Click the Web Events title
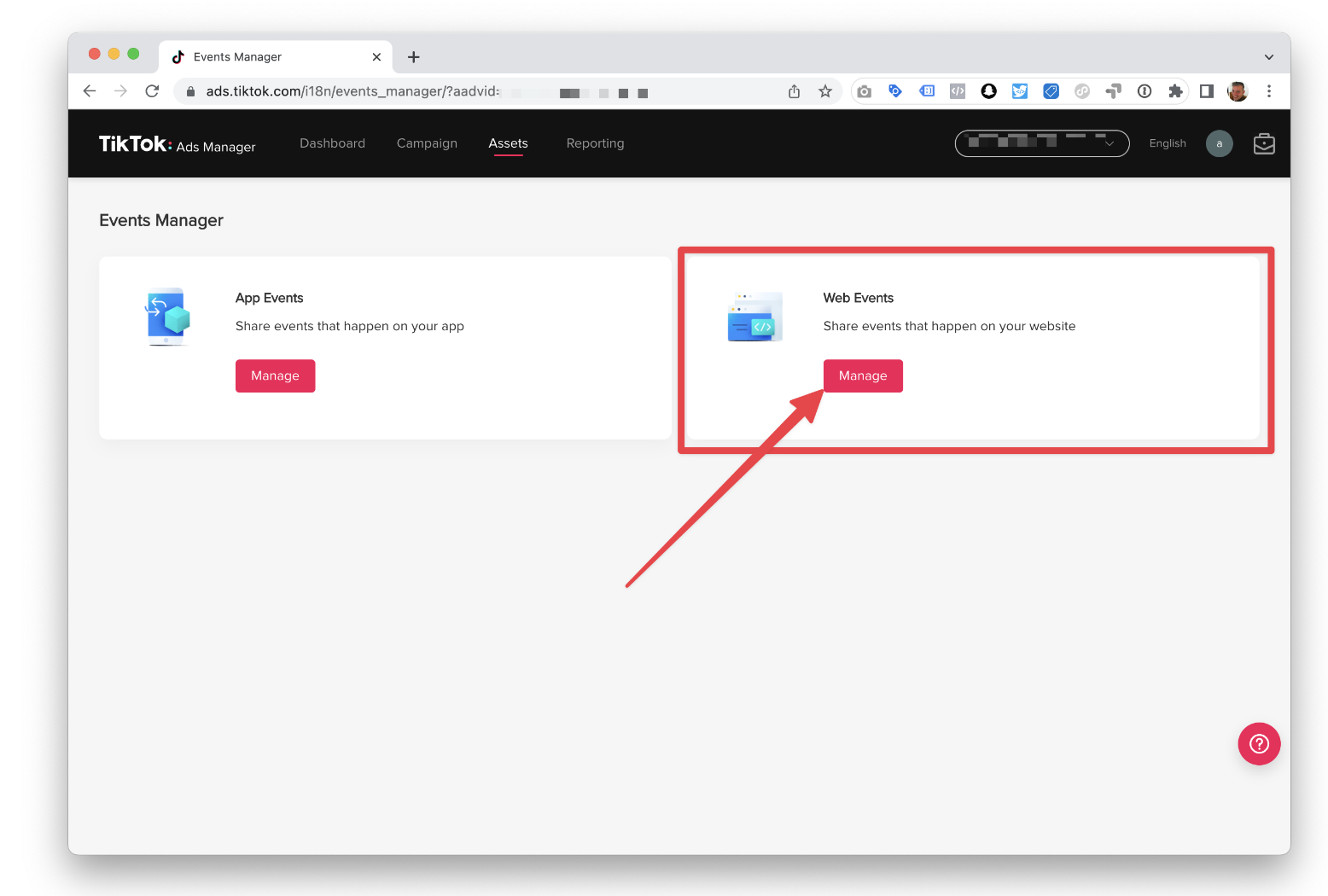Viewport: 1328px width, 896px height. tap(858, 298)
